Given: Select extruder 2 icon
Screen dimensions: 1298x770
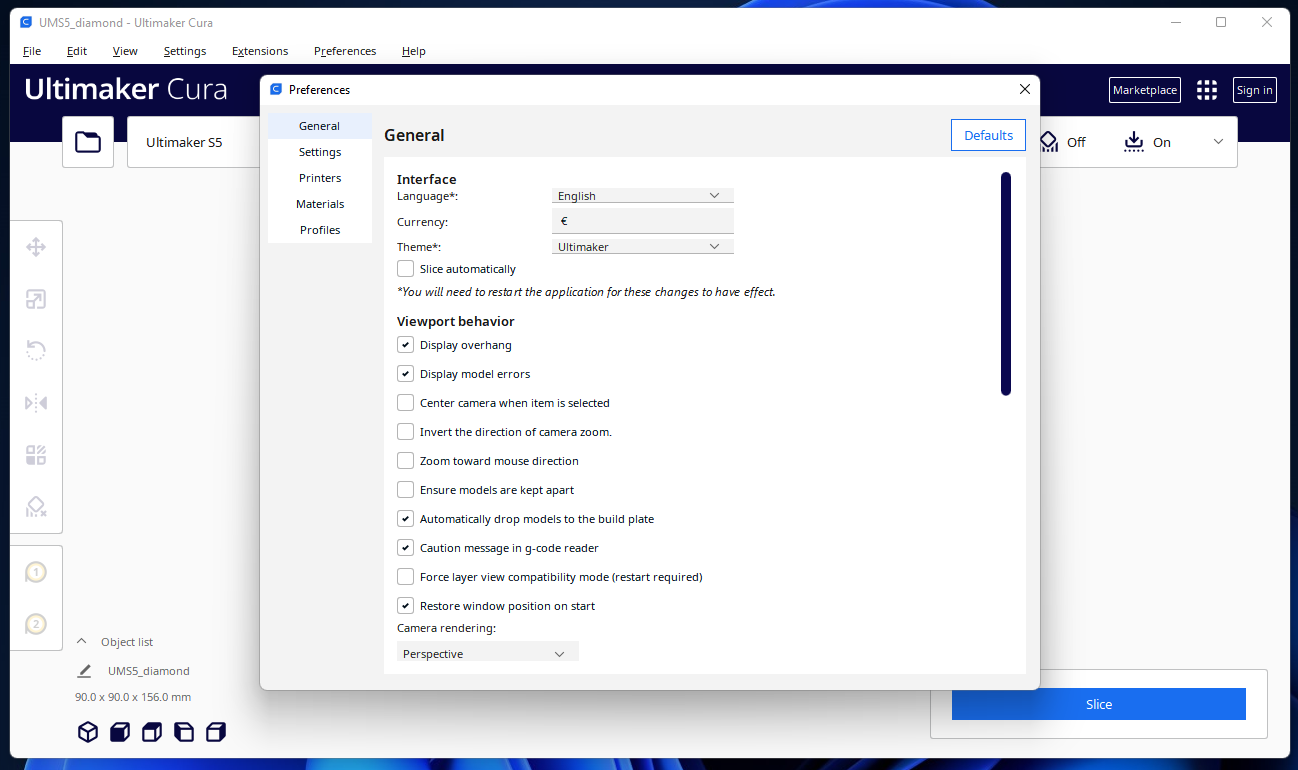Looking at the screenshot, I should tap(36, 624).
